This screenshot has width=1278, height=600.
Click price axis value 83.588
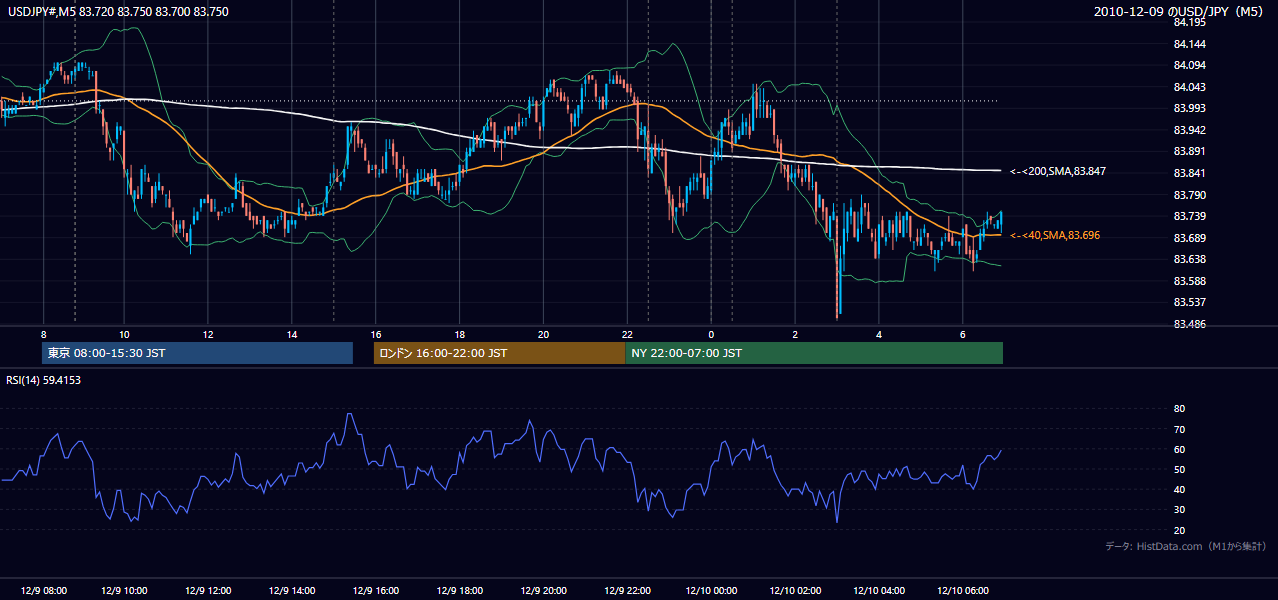pos(1190,280)
